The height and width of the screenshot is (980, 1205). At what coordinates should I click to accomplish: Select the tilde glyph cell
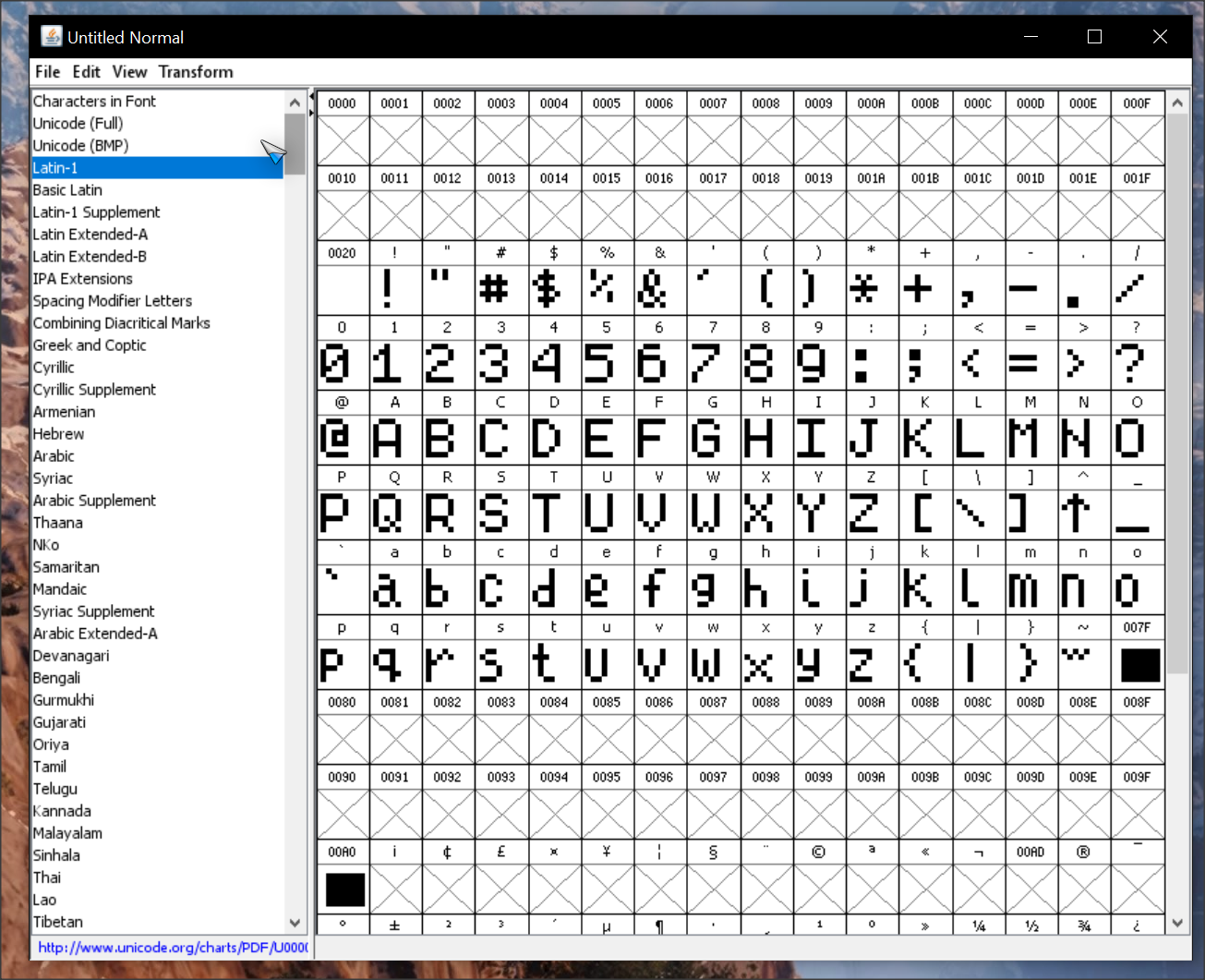point(1084,664)
